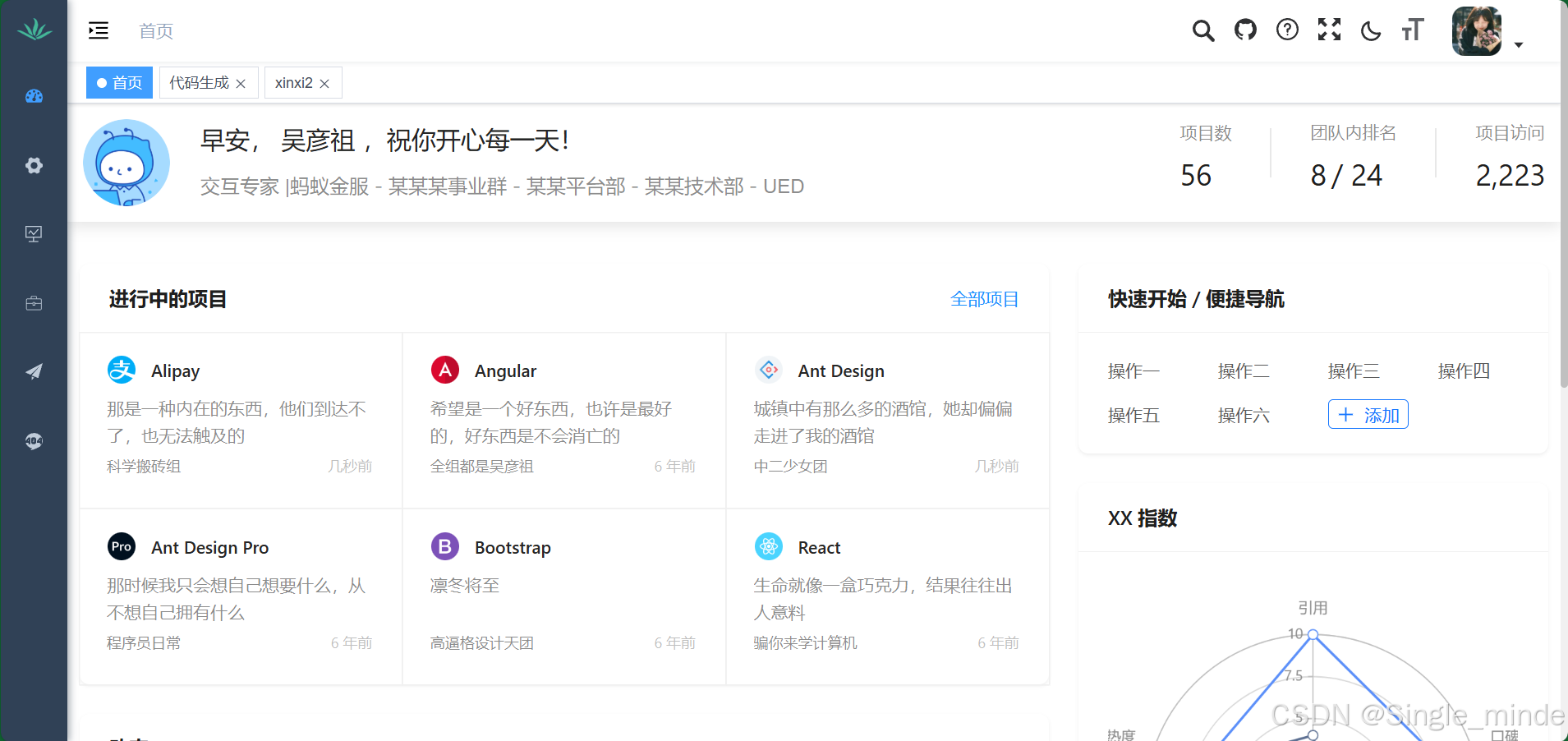Click the 项目访问 value 2,223
Screen dimensions: 1568x741
[x=1510, y=175]
